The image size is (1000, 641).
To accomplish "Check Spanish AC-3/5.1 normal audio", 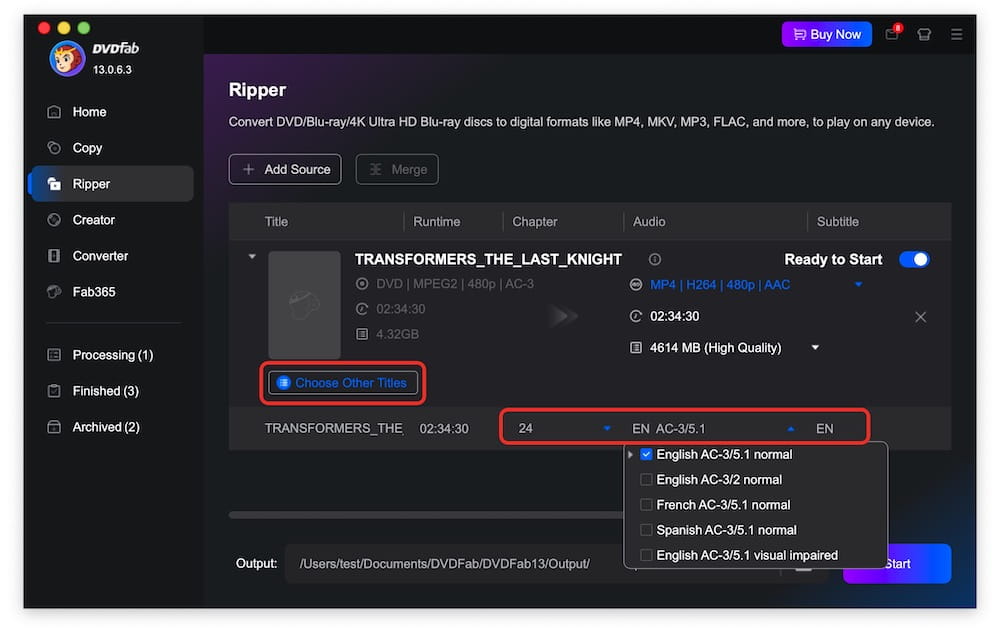I will click(646, 530).
